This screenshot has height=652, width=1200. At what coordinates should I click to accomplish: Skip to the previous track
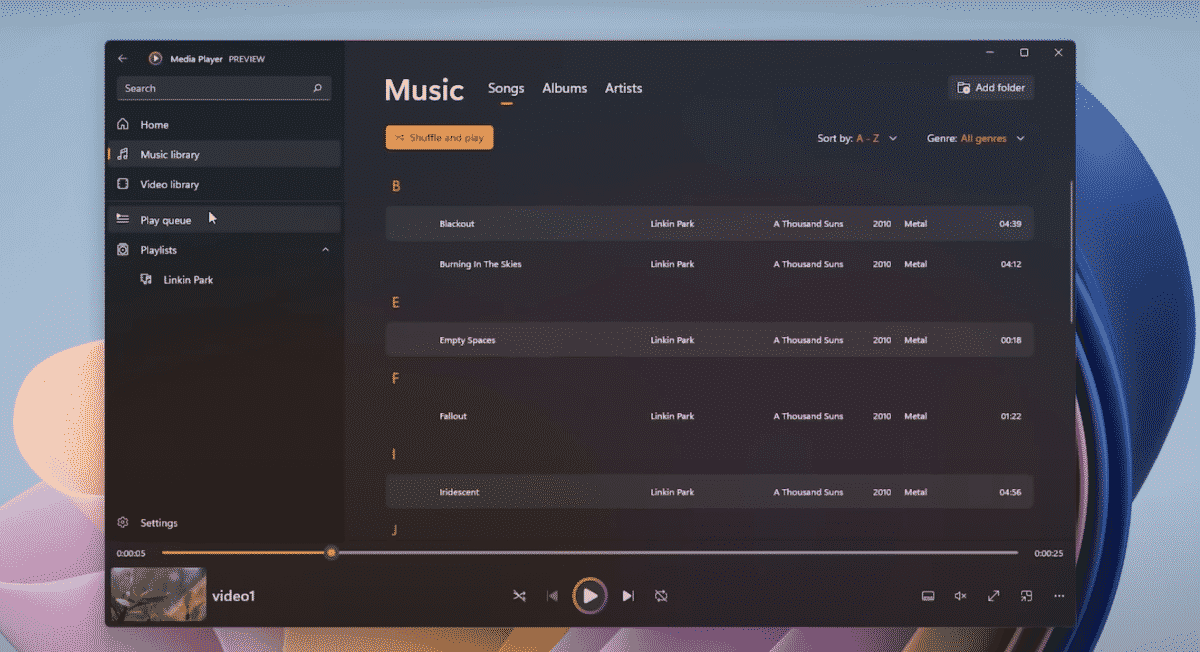(553, 596)
